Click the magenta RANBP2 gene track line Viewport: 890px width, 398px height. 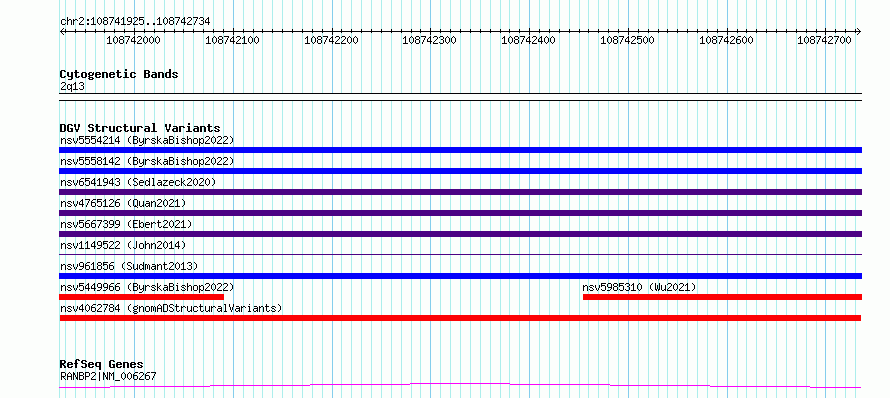(x=460, y=386)
